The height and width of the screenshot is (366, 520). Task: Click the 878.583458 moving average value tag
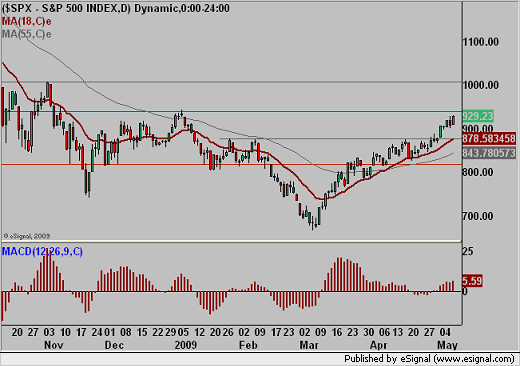[489, 138]
